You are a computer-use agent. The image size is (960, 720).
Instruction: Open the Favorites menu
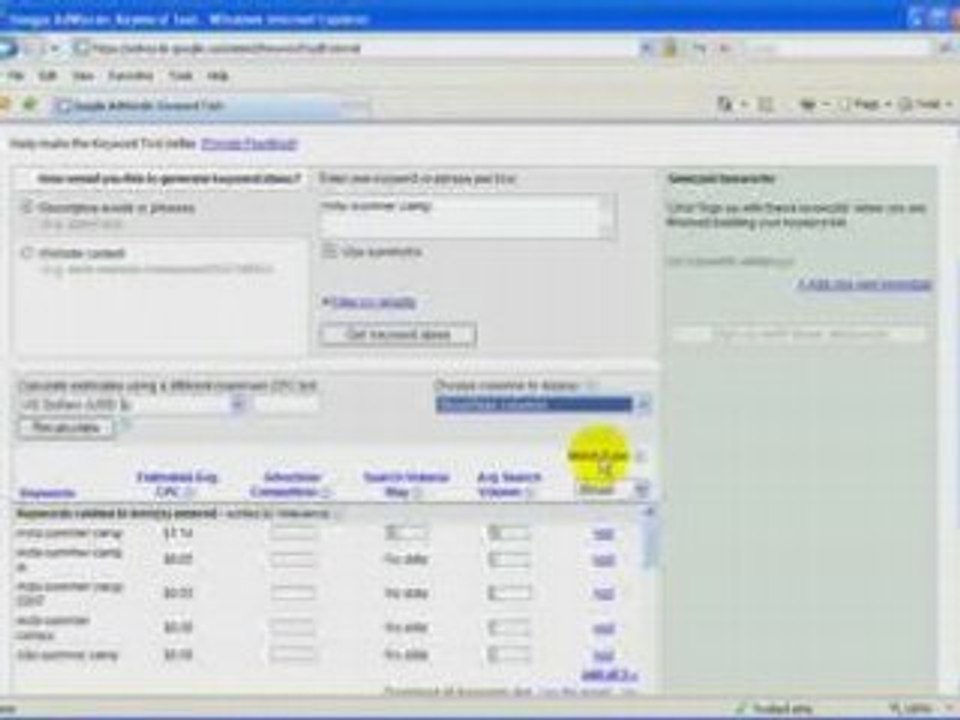tap(130, 76)
